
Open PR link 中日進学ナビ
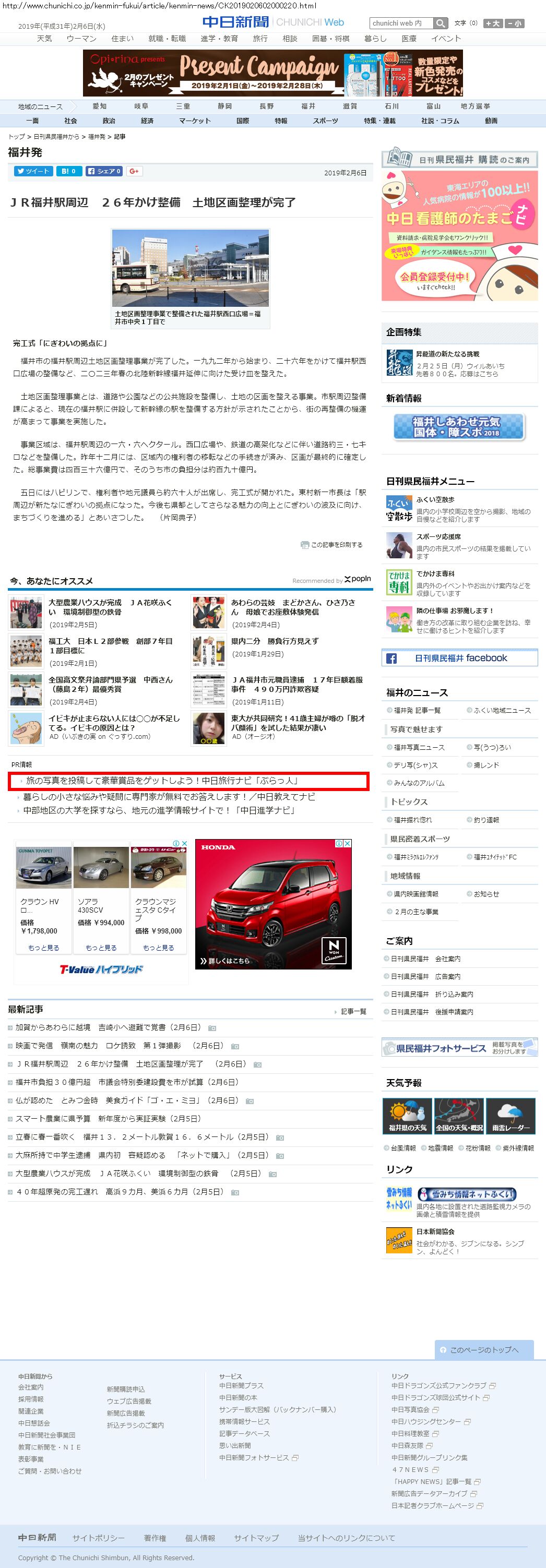pyautogui.click(x=160, y=810)
